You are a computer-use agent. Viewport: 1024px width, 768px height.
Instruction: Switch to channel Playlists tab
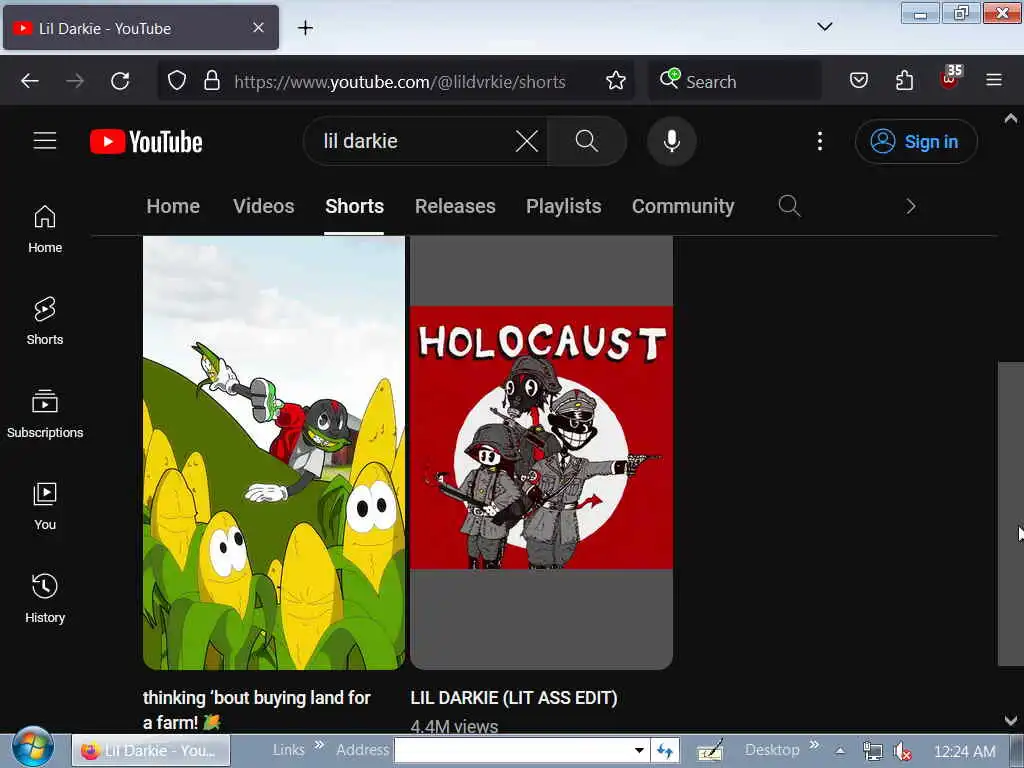(564, 206)
